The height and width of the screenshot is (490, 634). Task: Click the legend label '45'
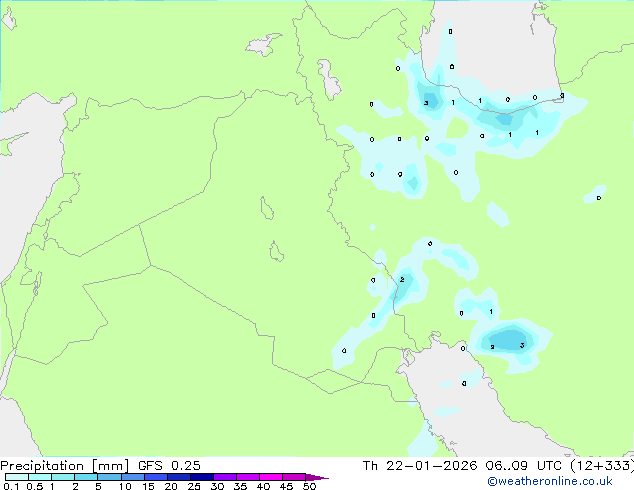(286, 486)
